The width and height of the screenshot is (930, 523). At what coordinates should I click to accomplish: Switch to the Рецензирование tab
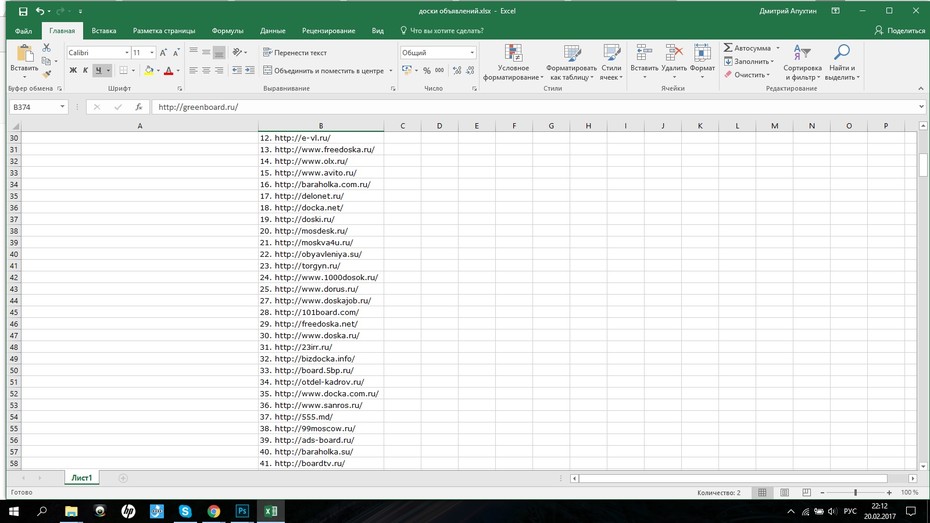click(x=328, y=31)
